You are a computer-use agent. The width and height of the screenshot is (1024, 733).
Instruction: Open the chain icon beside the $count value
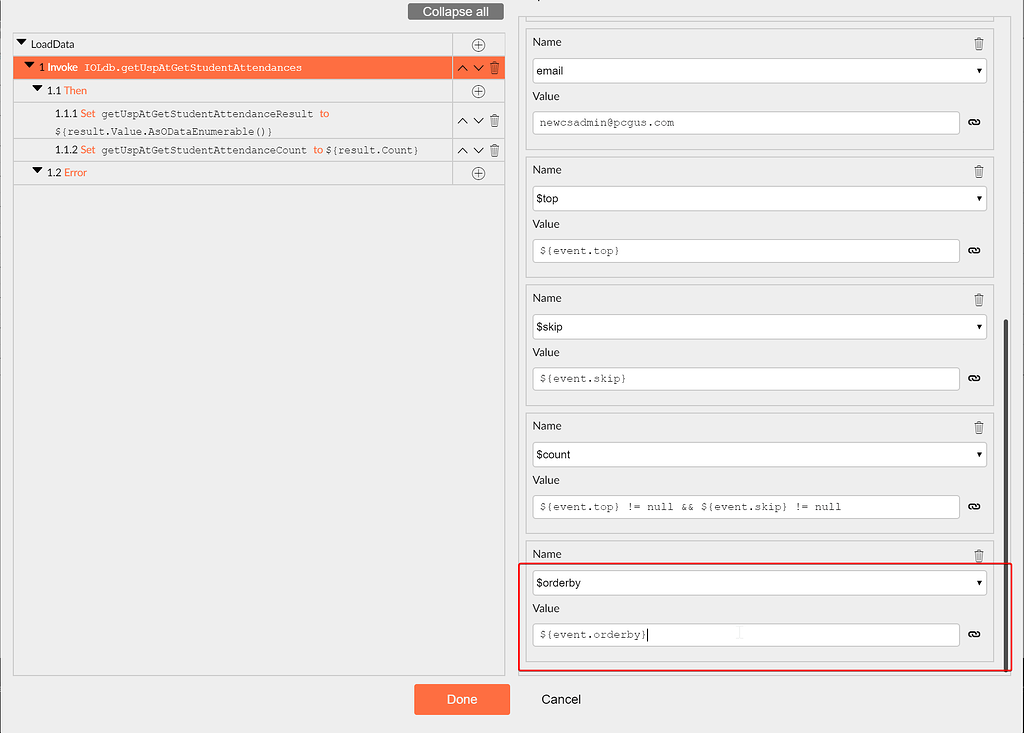click(x=973, y=506)
